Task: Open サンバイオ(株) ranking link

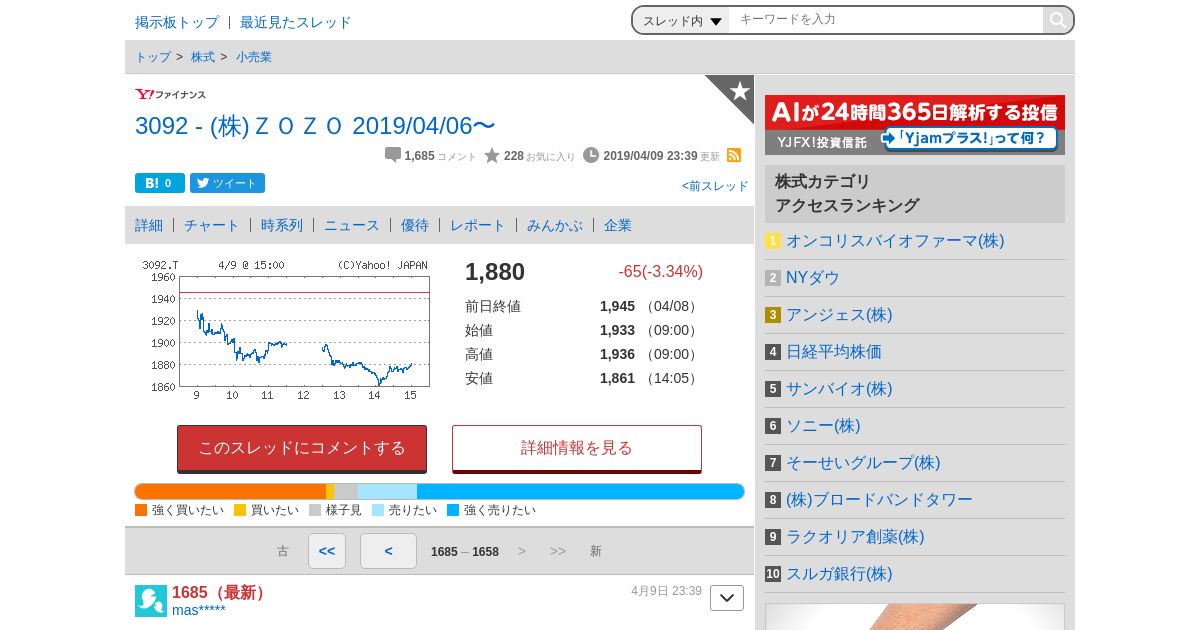Action: coord(839,389)
